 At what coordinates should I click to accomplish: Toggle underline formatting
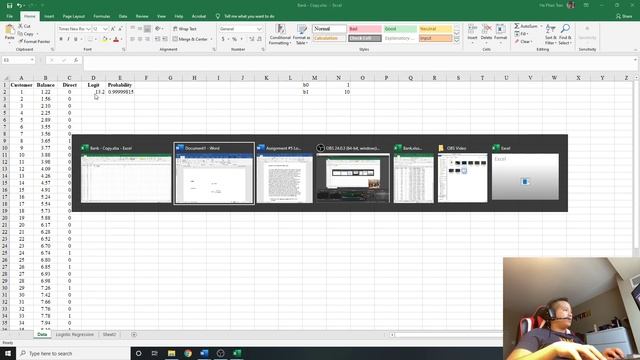pos(76,39)
